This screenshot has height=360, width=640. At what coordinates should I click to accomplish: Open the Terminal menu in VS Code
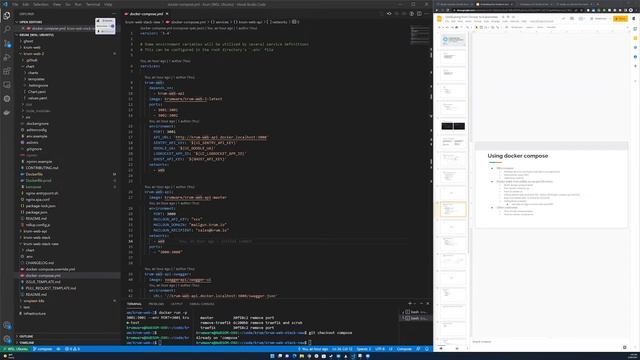point(93,4)
